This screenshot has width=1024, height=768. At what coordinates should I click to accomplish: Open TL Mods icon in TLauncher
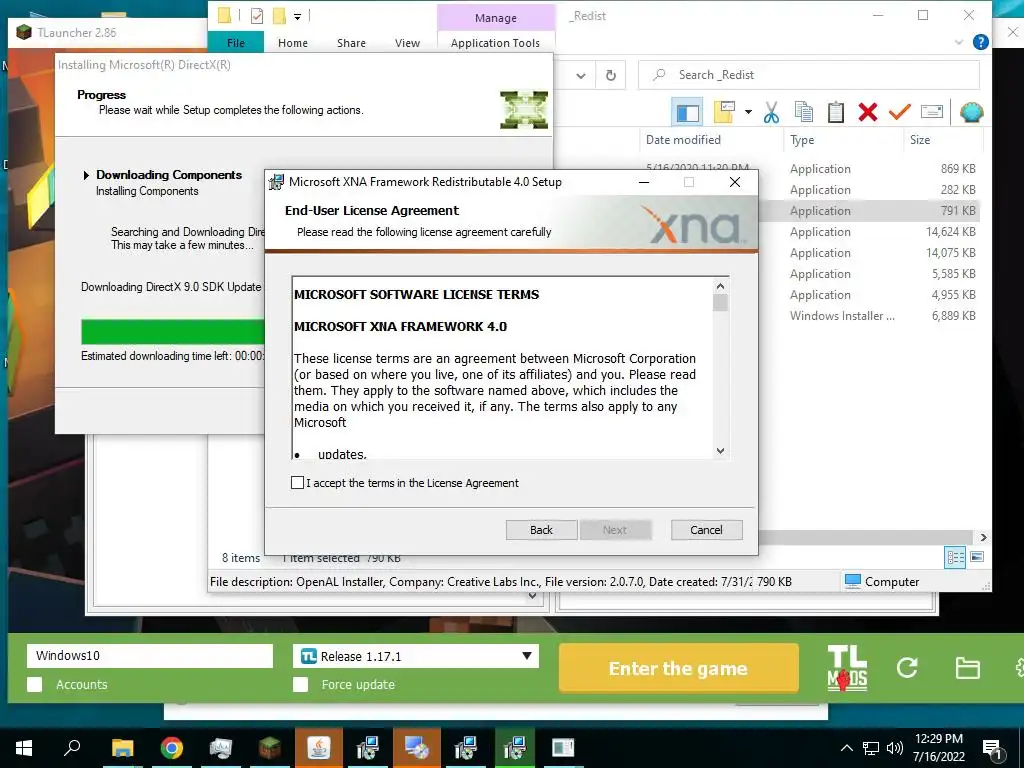point(847,668)
